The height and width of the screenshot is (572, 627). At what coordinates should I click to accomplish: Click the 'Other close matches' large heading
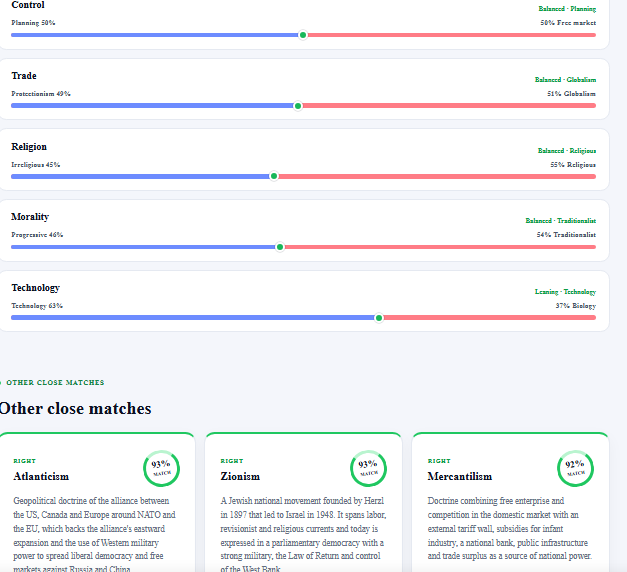[x=75, y=408]
